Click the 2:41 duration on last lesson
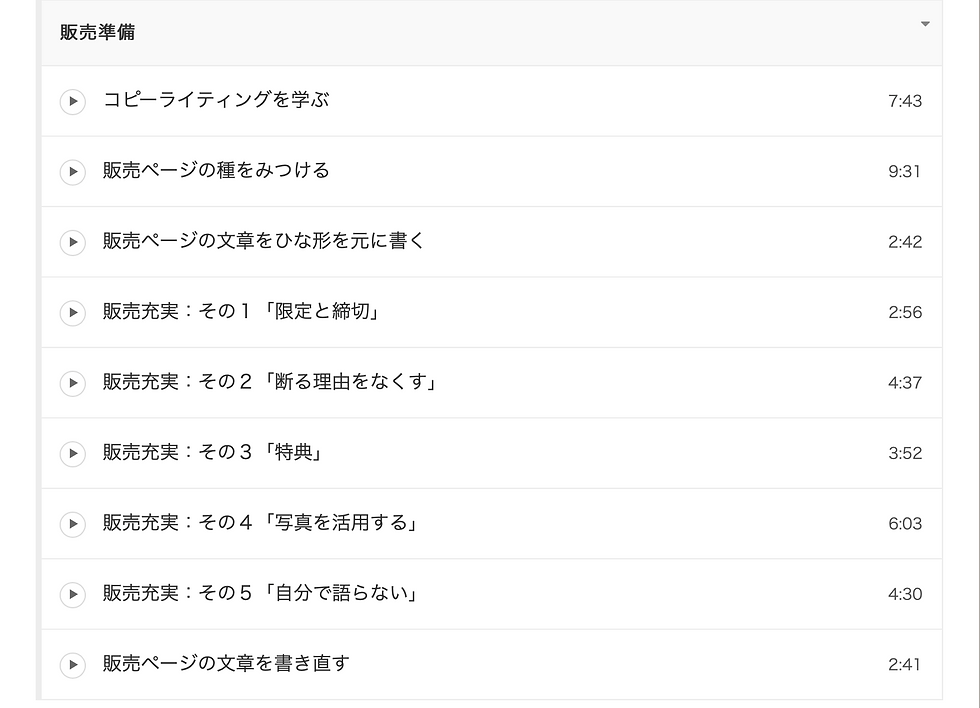Viewport: 980px width, 708px height. point(905,665)
